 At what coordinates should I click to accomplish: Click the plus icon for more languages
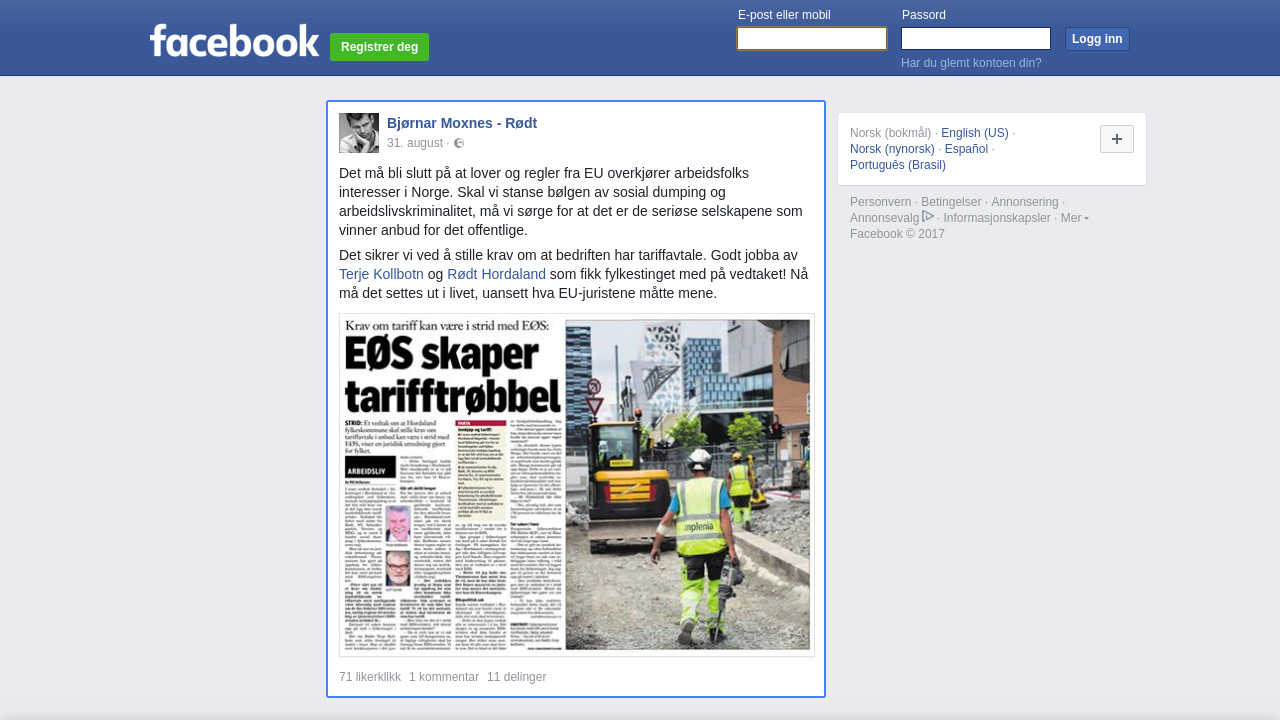pyautogui.click(x=1116, y=139)
